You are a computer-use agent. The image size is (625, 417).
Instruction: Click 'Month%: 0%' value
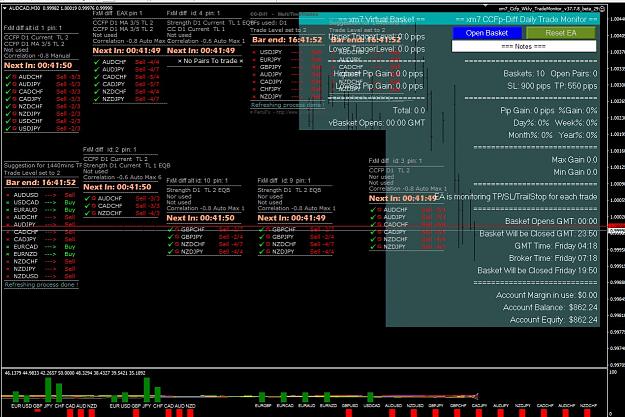530,135
